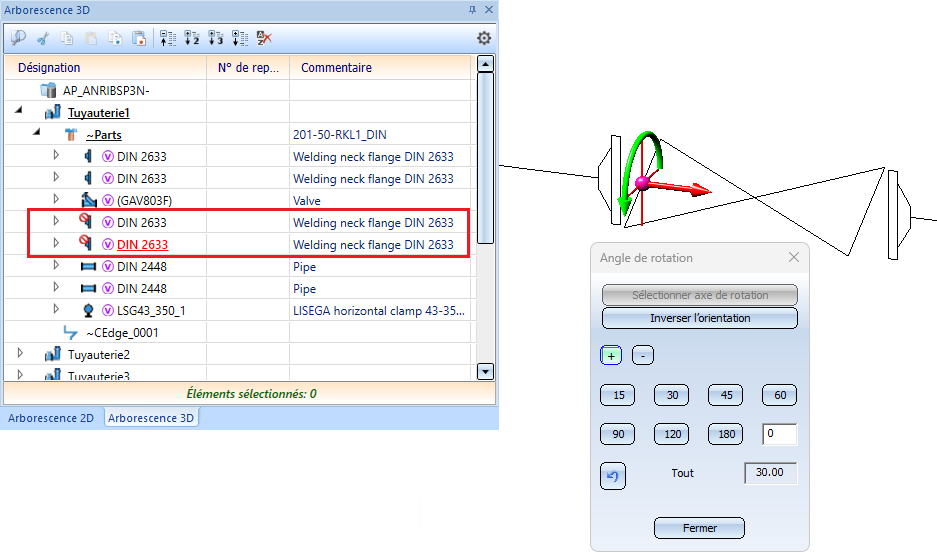Pin the Arborescence 3D panel
The image size is (937, 552).
(x=472, y=10)
